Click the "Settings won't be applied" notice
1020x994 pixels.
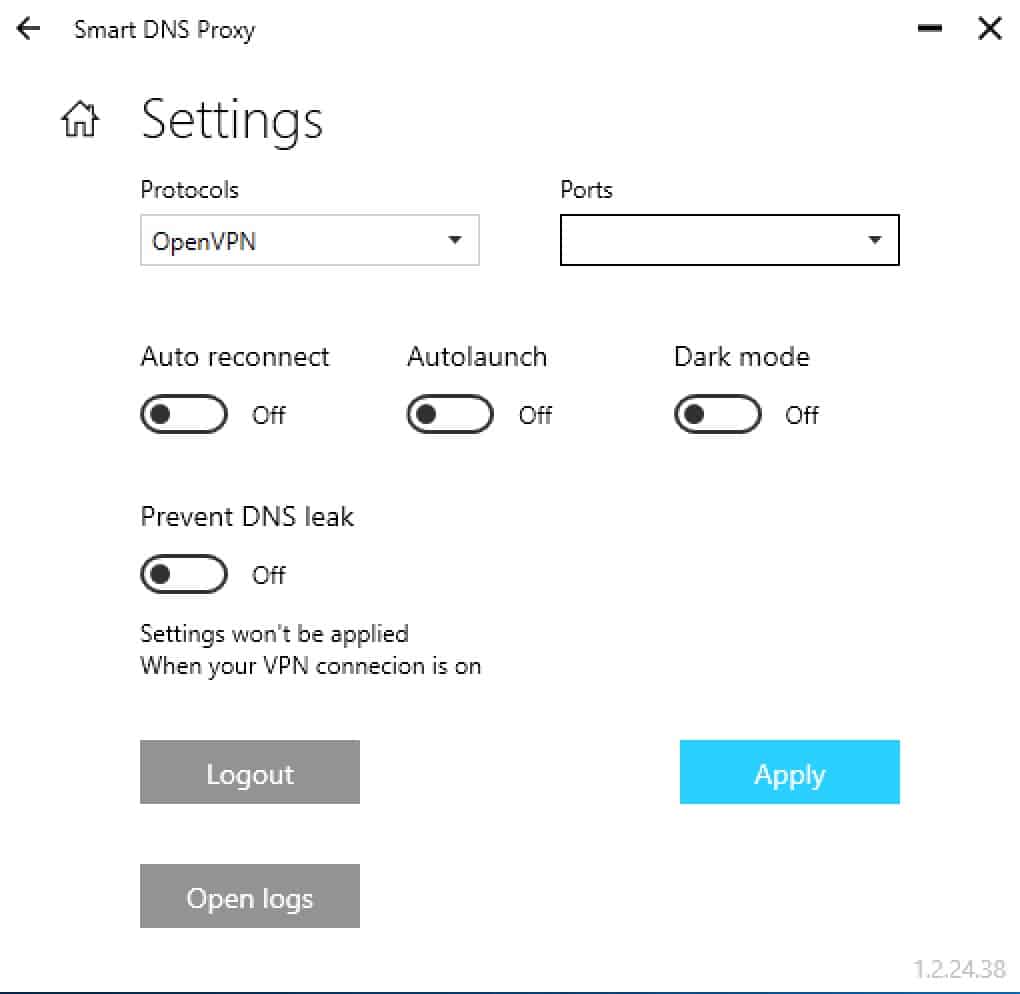(275, 634)
